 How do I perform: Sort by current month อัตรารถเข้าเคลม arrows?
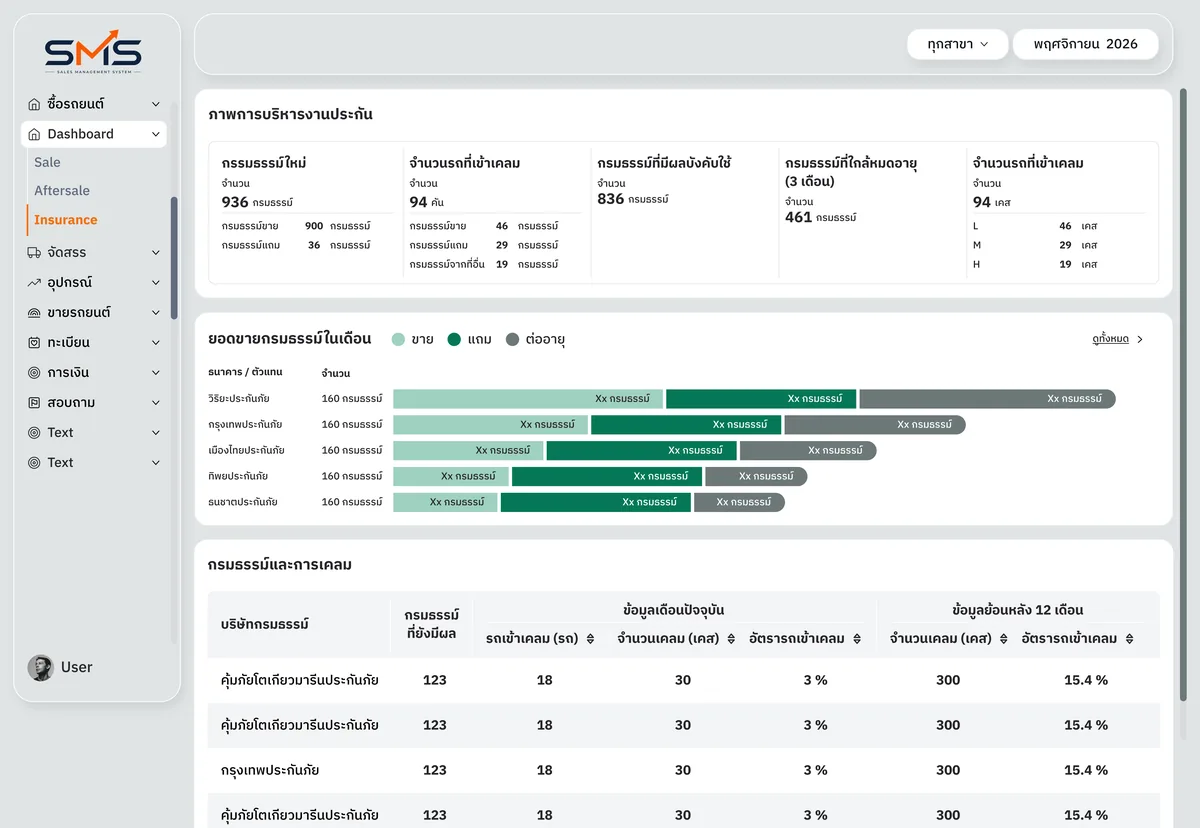(857, 639)
